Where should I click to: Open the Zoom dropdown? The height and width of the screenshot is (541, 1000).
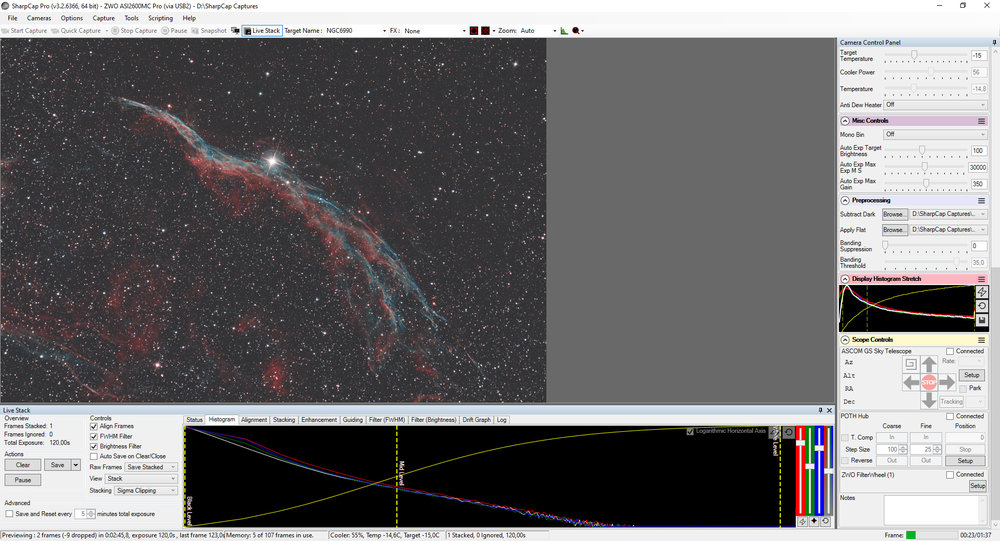(x=554, y=31)
